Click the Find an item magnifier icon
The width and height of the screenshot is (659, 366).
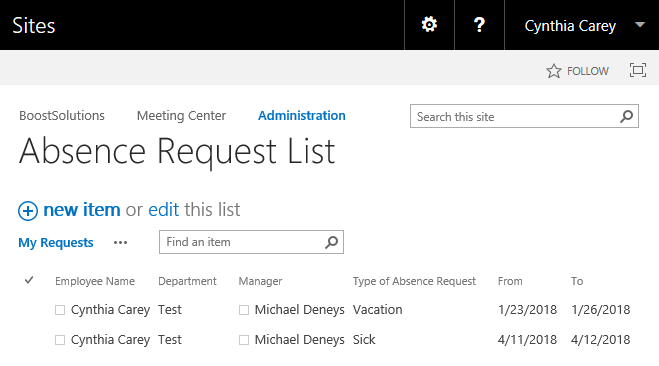(x=331, y=242)
